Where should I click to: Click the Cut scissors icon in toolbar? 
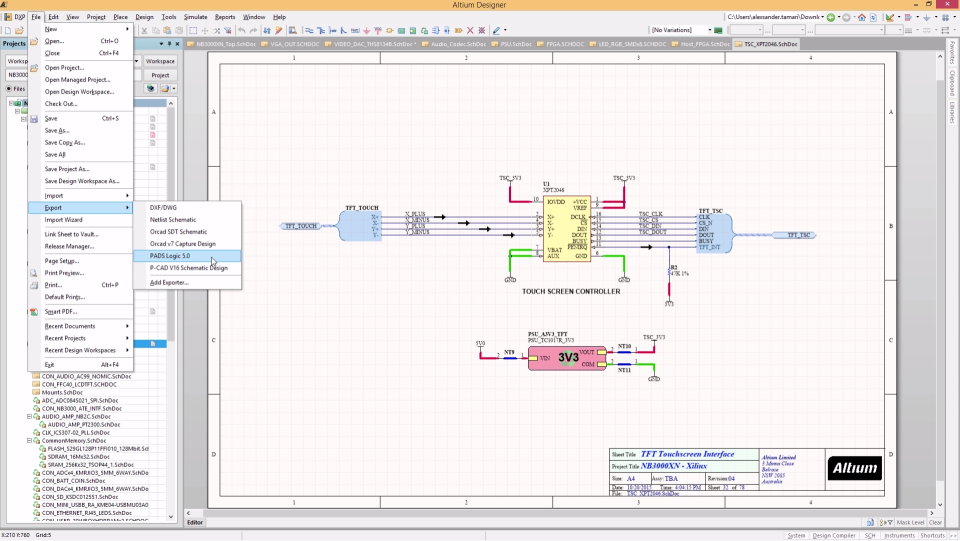144,30
